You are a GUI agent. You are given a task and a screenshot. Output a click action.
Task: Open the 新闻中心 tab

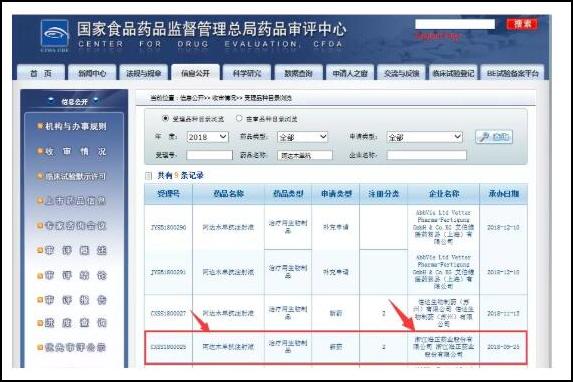point(92,73)
